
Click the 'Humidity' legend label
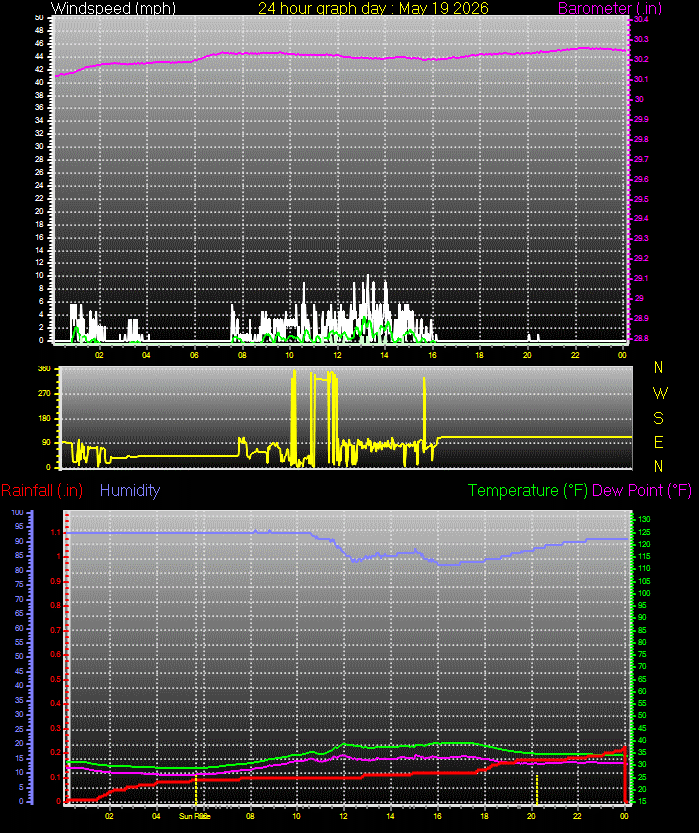tap(130, 490)
